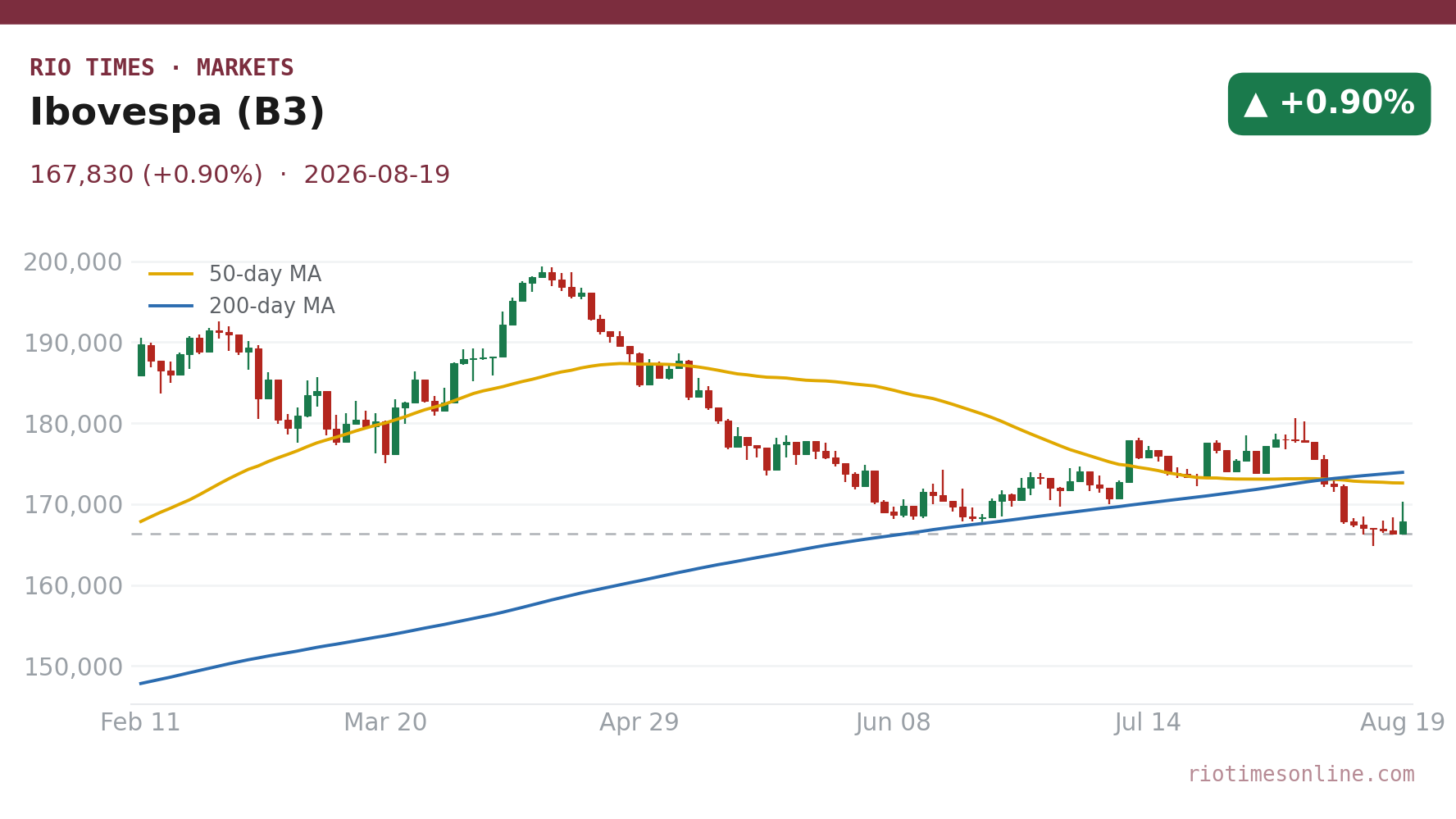Click the RIO TIMES · MARKETS header

tap(162, 68)
